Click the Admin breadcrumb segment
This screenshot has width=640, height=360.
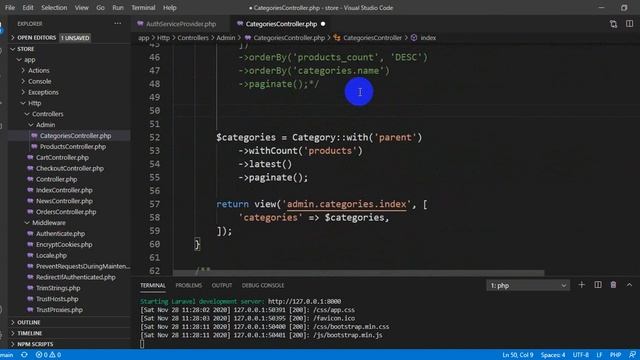[226, 38]
